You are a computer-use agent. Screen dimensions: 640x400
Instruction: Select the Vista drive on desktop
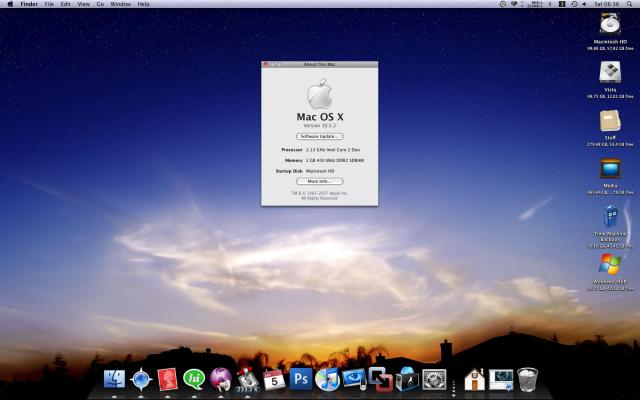610,72
